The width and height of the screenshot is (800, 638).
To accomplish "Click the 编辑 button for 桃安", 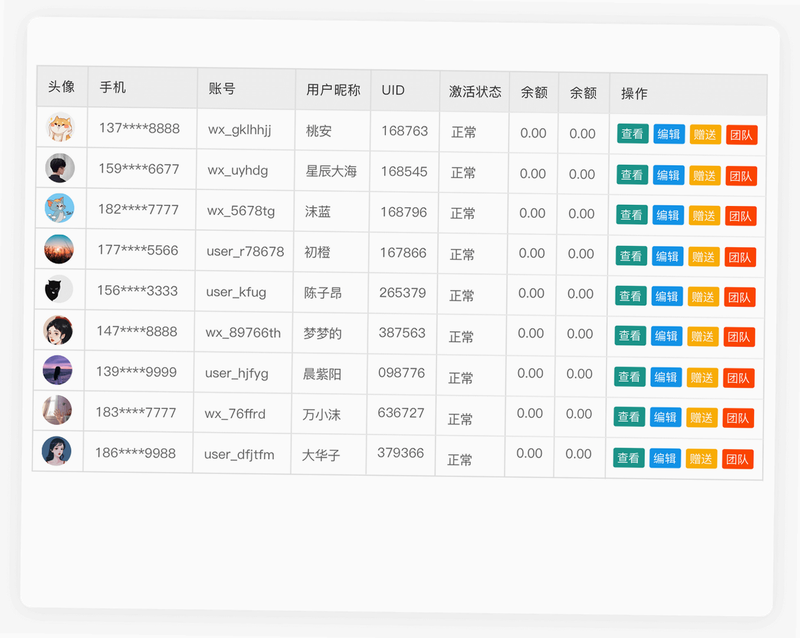I will [669, 134].
